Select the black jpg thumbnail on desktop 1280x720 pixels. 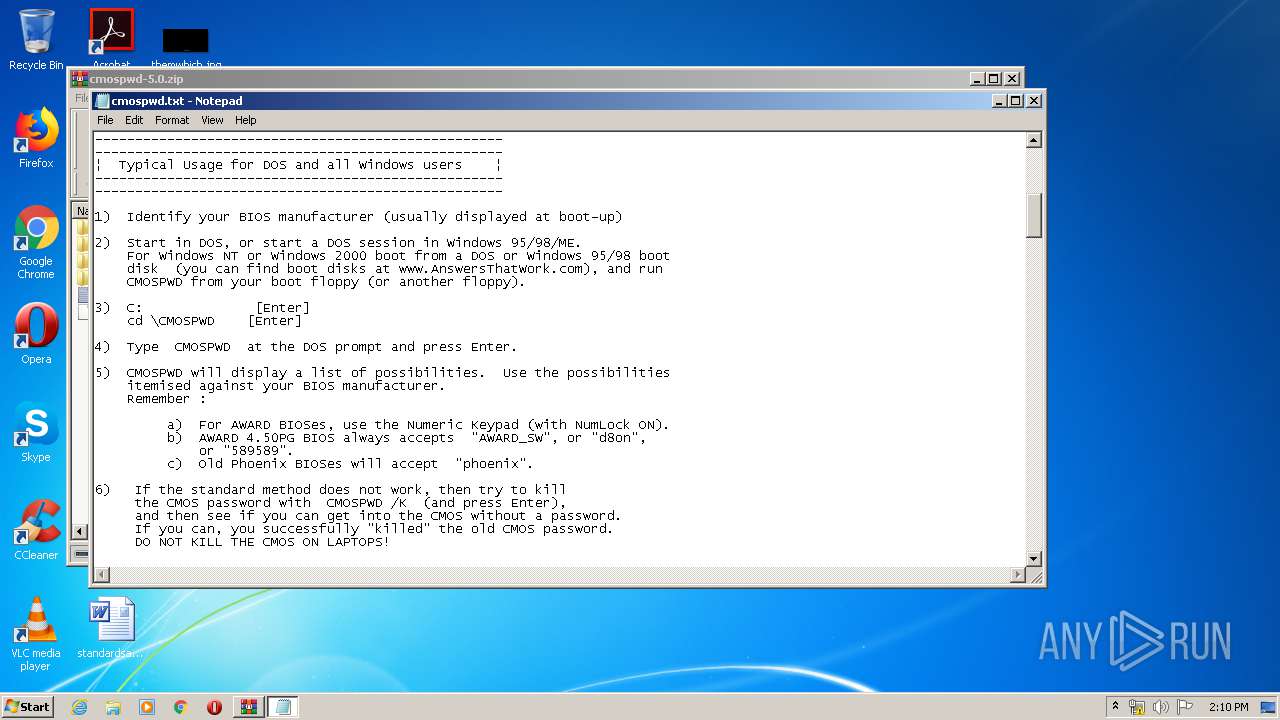click(x=185, y=41)
